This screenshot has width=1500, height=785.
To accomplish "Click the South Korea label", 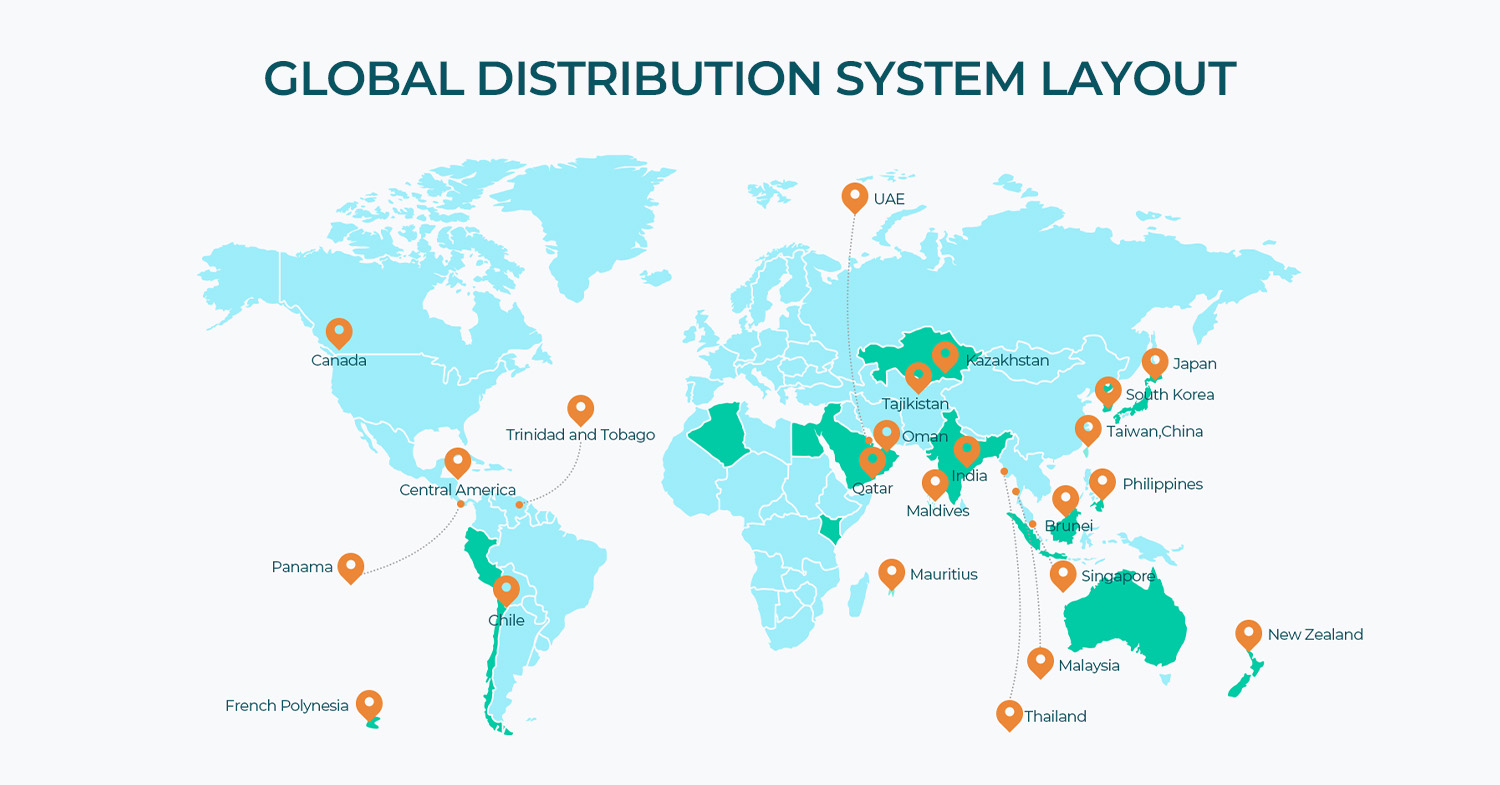I will (x=1169, y=395).
